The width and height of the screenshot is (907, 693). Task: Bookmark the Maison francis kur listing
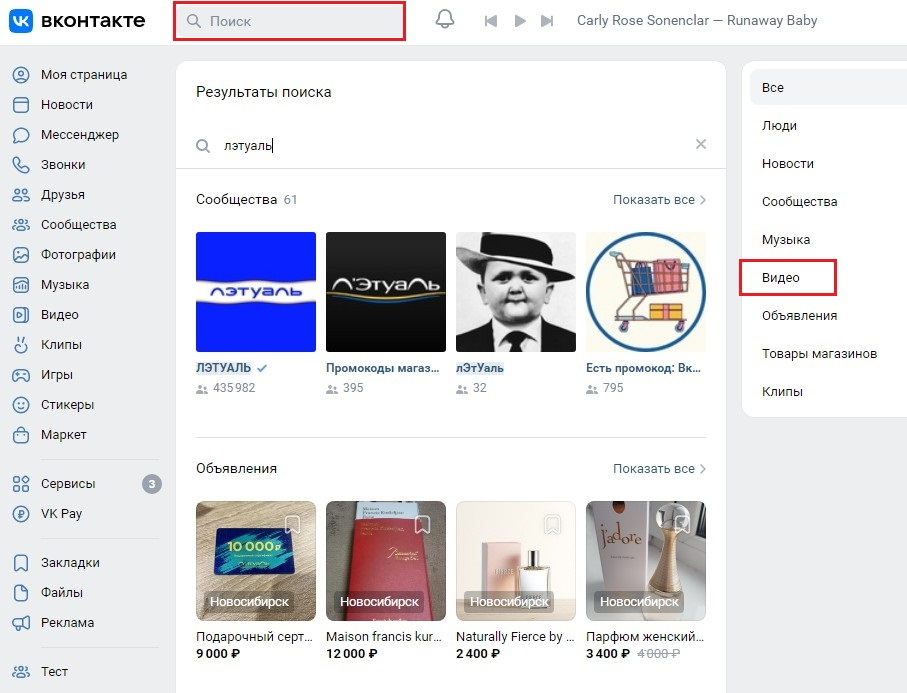pos(422,524)
